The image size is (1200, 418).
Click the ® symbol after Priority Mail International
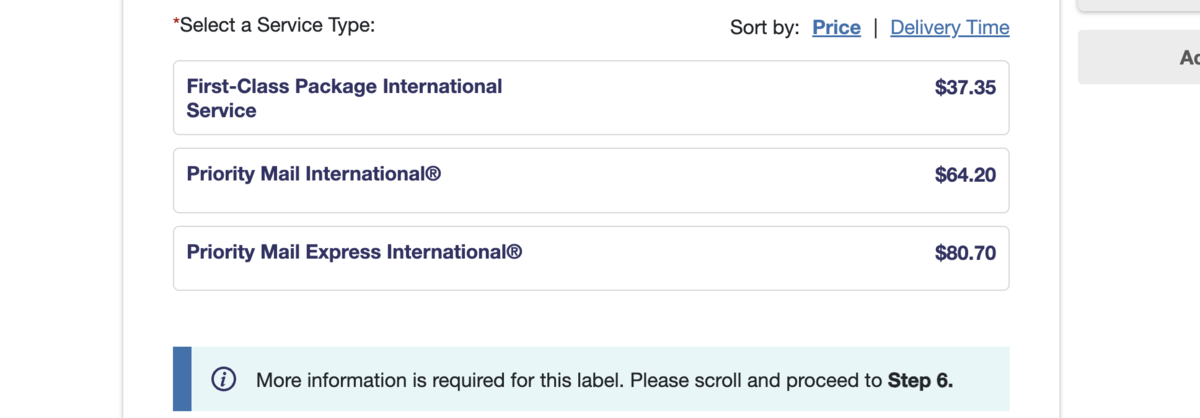click(x=434, y=175)
